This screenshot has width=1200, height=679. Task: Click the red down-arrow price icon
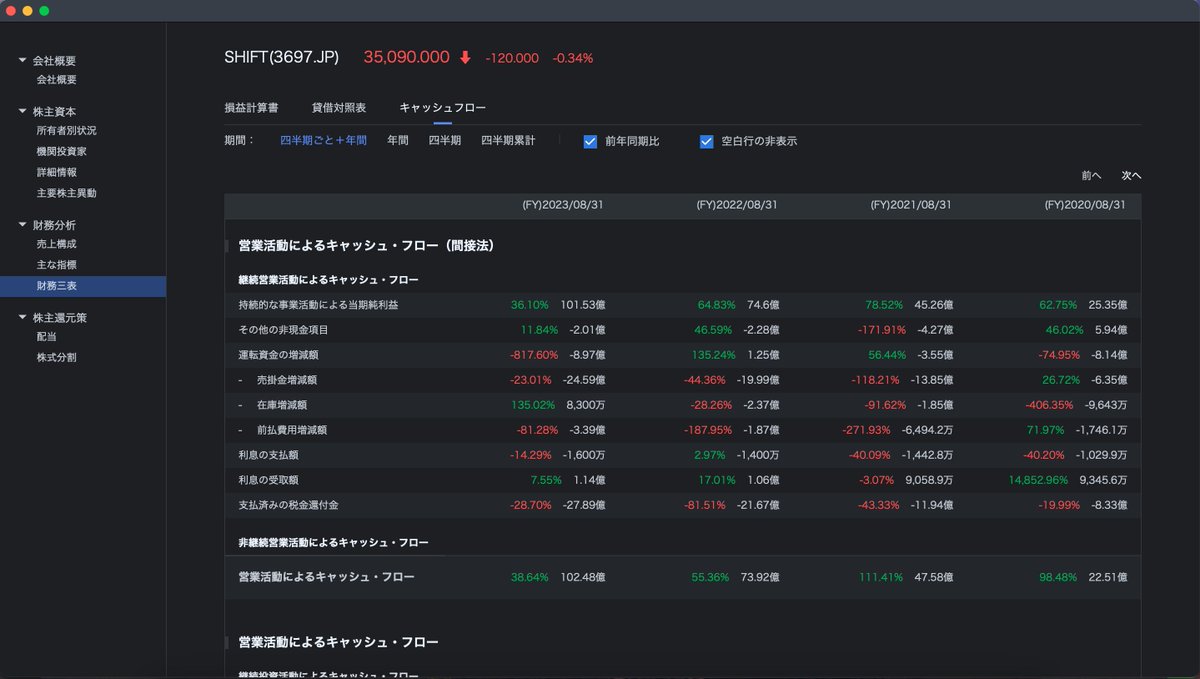point(465,58)
